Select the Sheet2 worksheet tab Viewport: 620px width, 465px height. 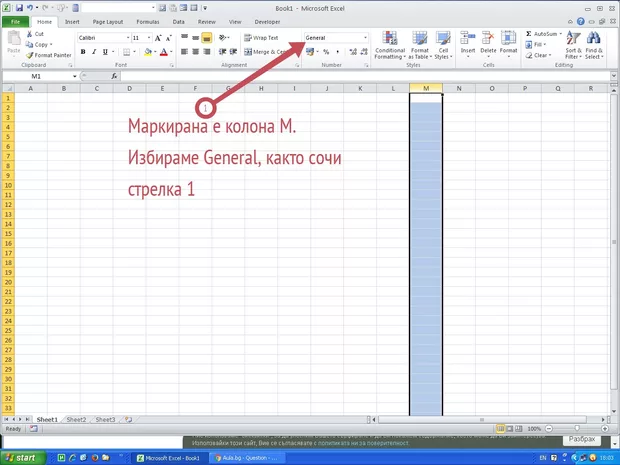tap(77, 420)
